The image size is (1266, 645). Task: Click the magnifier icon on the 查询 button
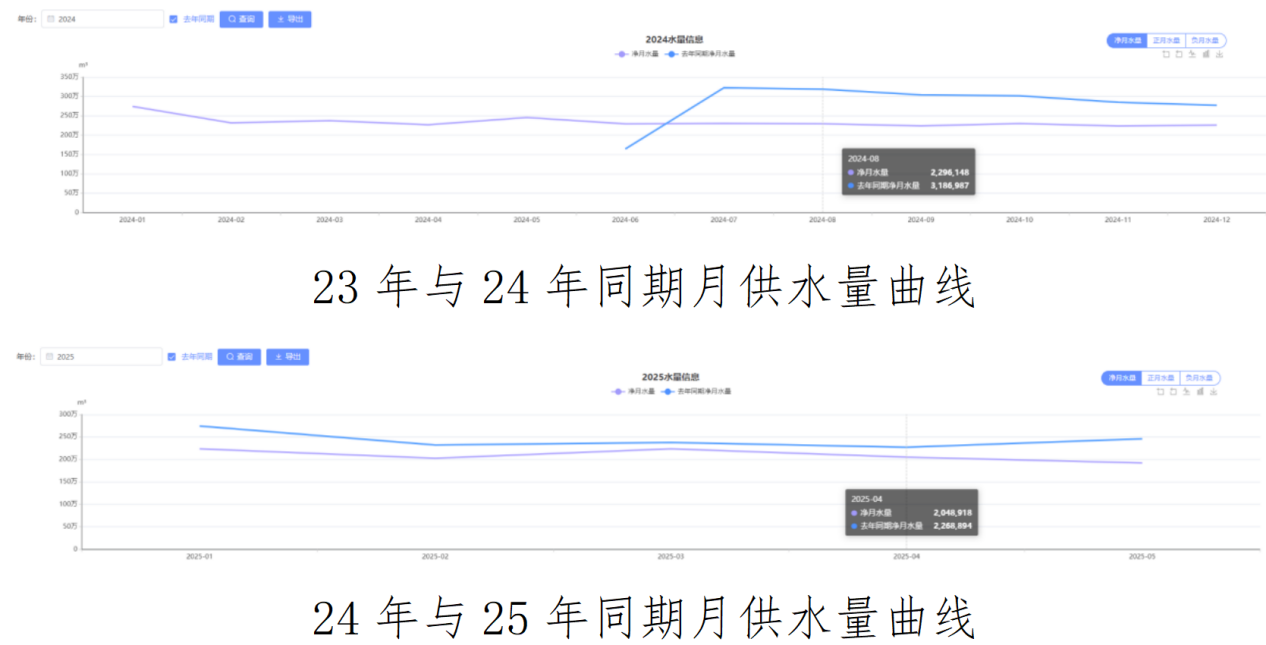tap(231, 18)
